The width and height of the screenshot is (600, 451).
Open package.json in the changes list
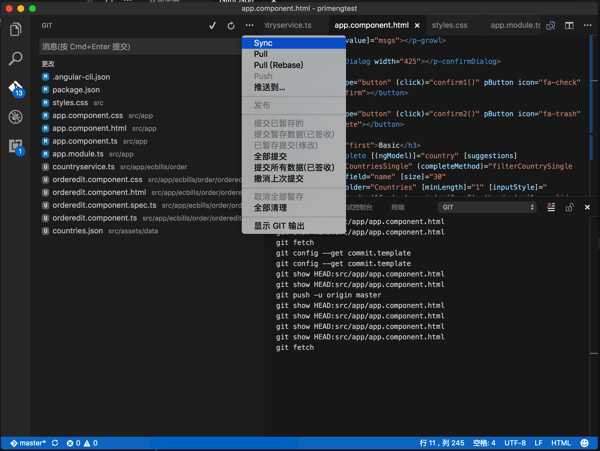click(x=76, y=90)
